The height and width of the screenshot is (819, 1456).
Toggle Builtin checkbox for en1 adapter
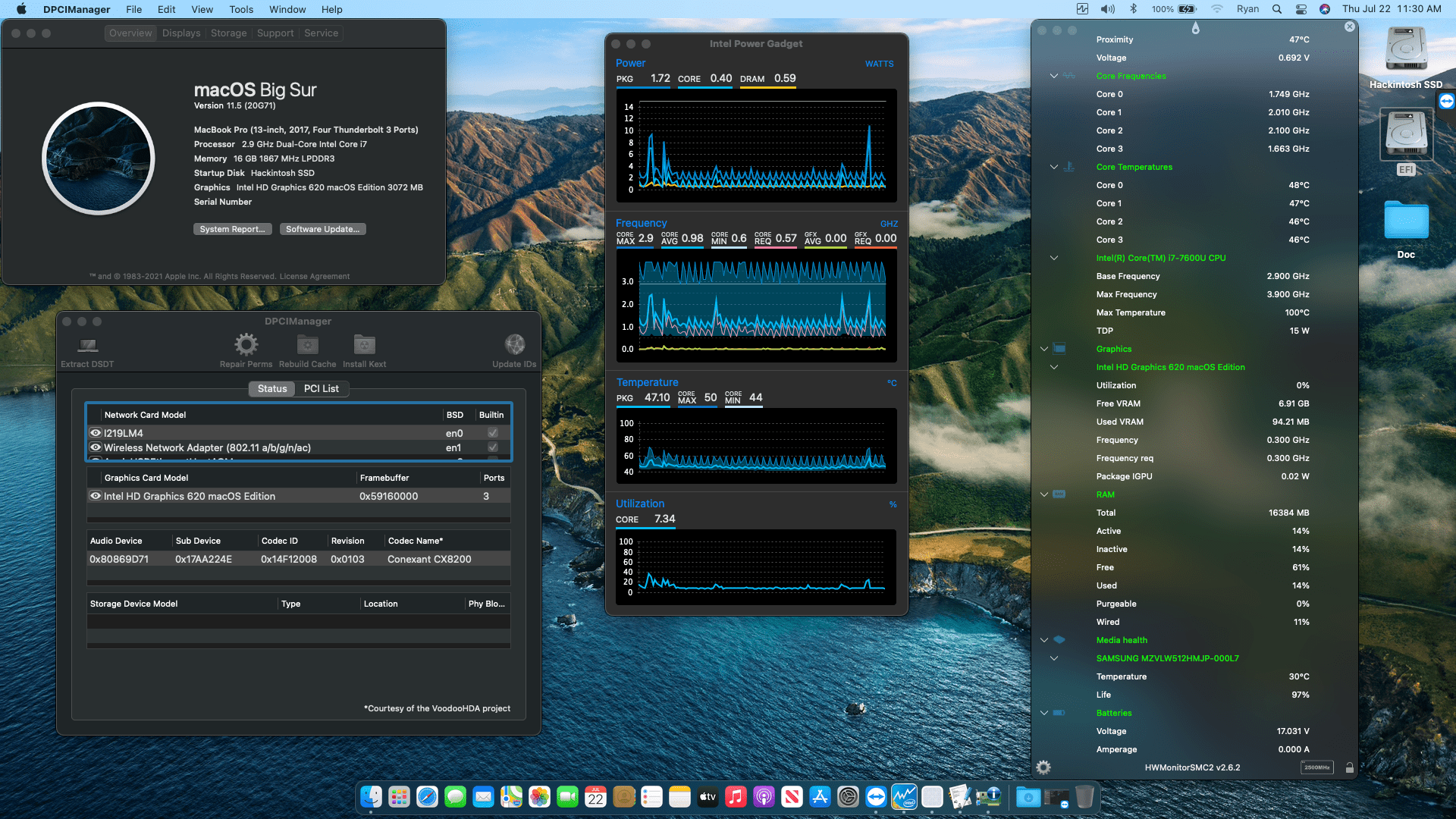pyautogui.click(x=493, y=447)
